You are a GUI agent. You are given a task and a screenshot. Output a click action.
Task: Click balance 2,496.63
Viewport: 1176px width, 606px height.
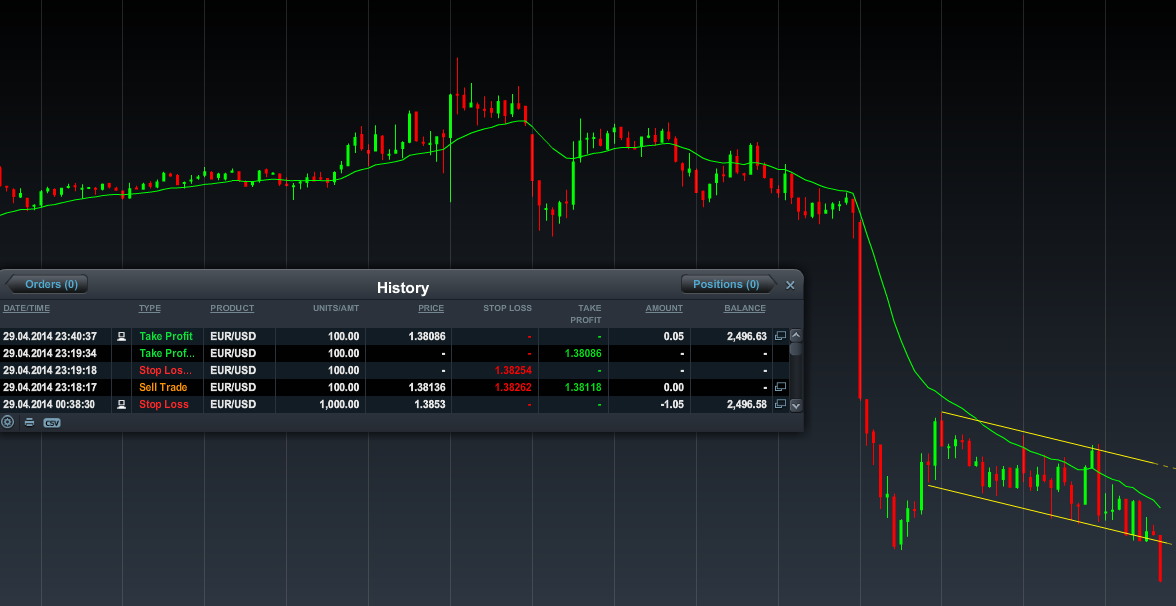[x=746, y=336]
